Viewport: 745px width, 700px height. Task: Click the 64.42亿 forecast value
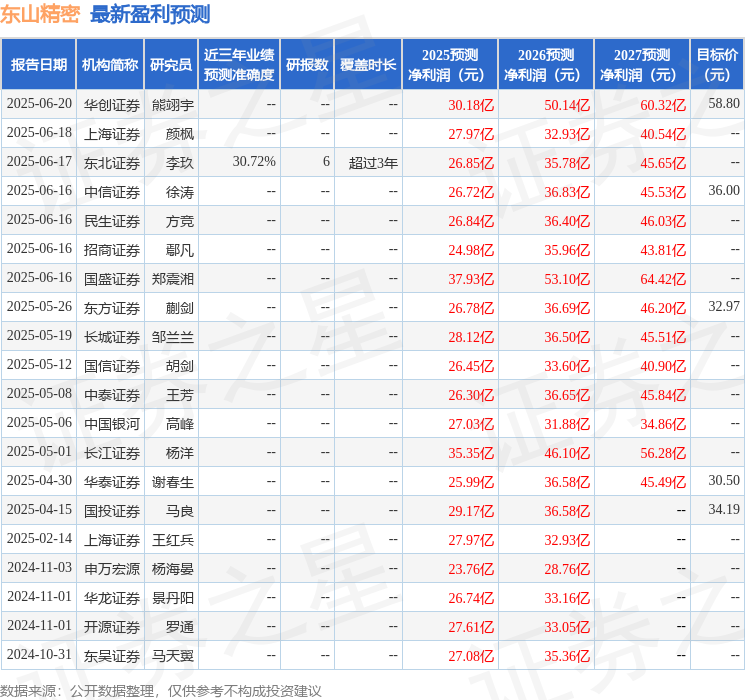click(663, 279)
